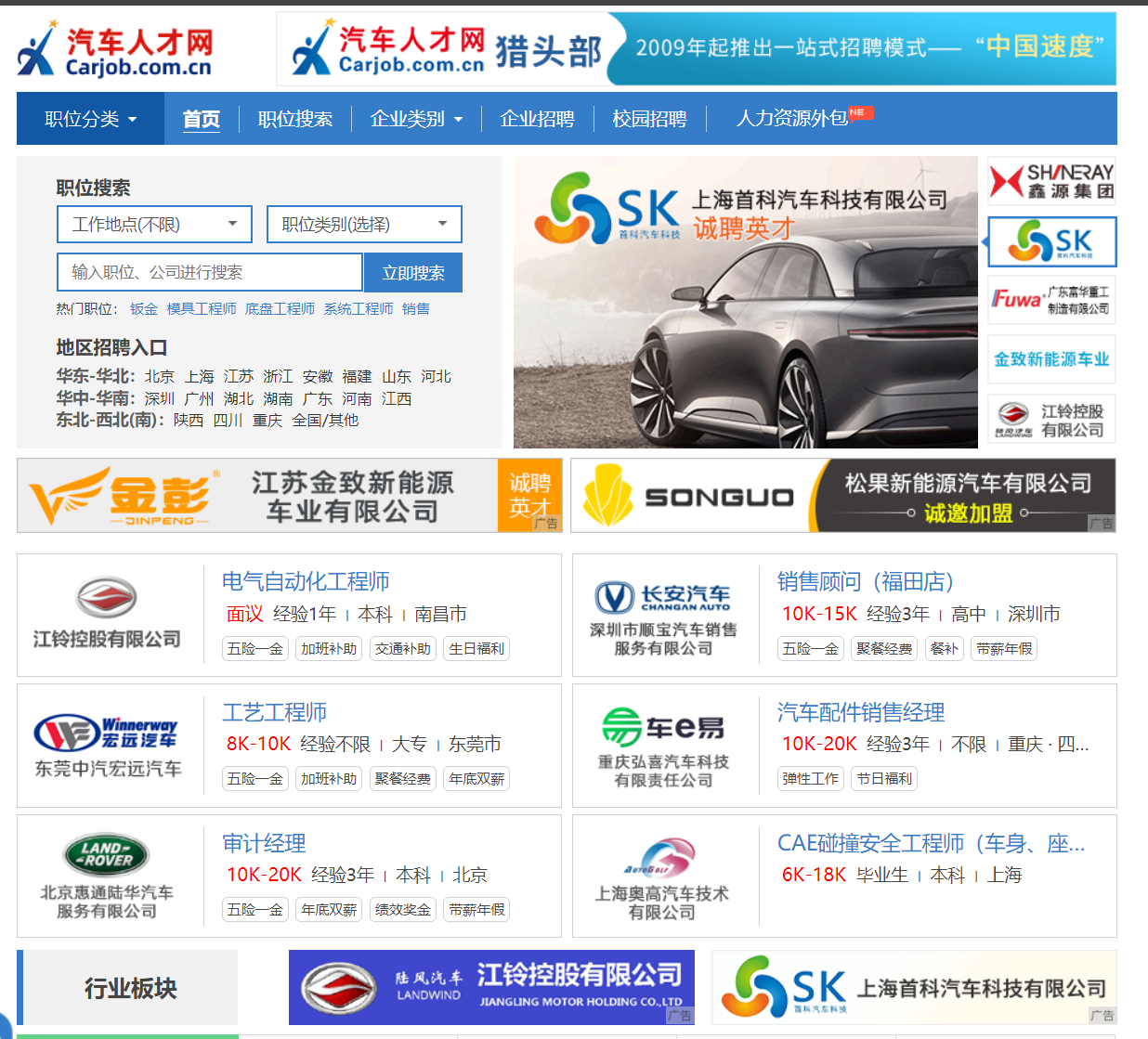Open the 金彭 江苏金致新能源 banner ad
This screenshot has width=1148, height=1039.
coord(290,496)
